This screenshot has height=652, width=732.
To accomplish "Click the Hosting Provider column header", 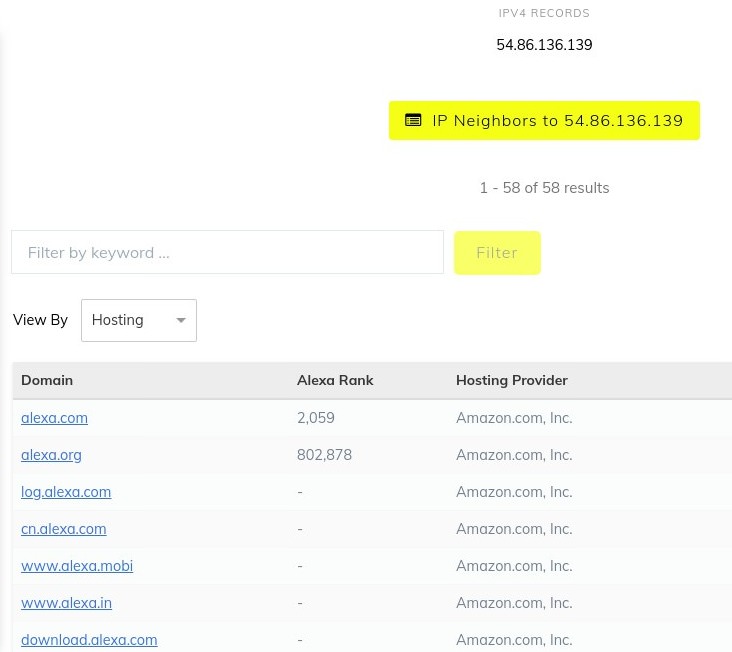I will (x=512, y=380).
